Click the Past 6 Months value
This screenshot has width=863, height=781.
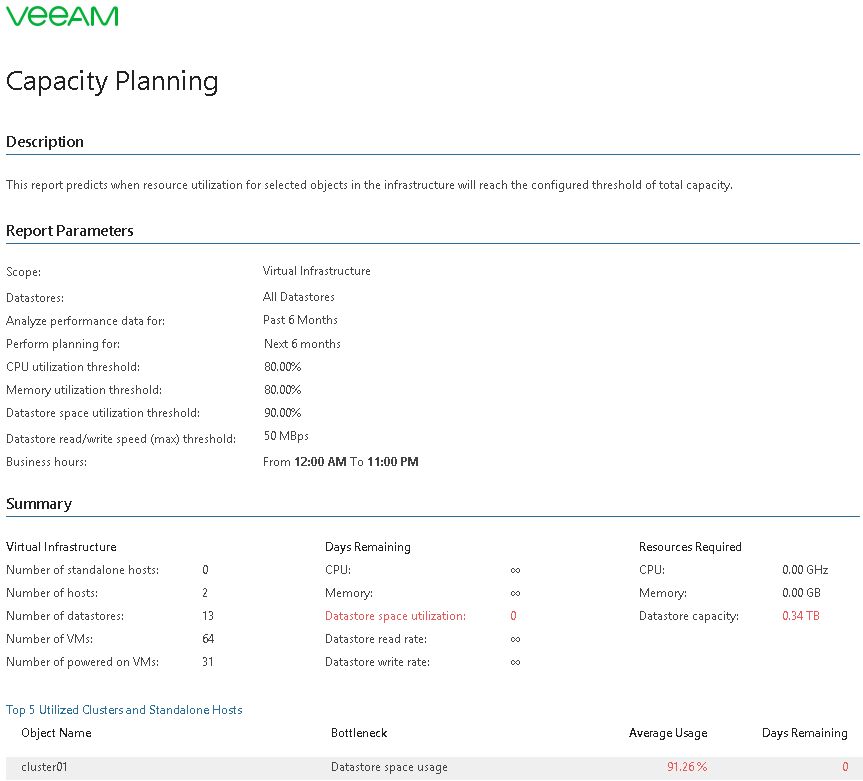[300, 320]
